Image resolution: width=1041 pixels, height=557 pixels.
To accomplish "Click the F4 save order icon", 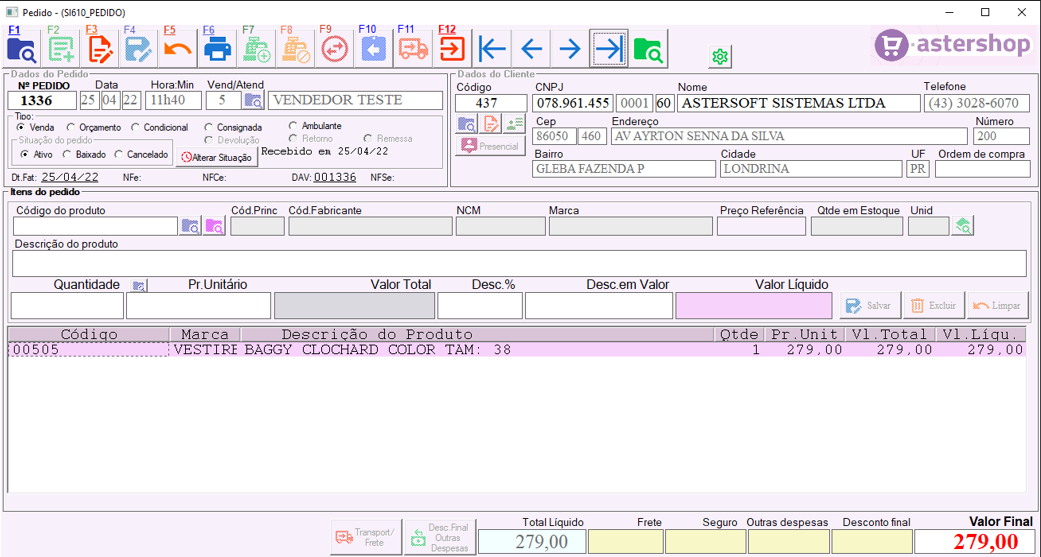I will [139, 48].
